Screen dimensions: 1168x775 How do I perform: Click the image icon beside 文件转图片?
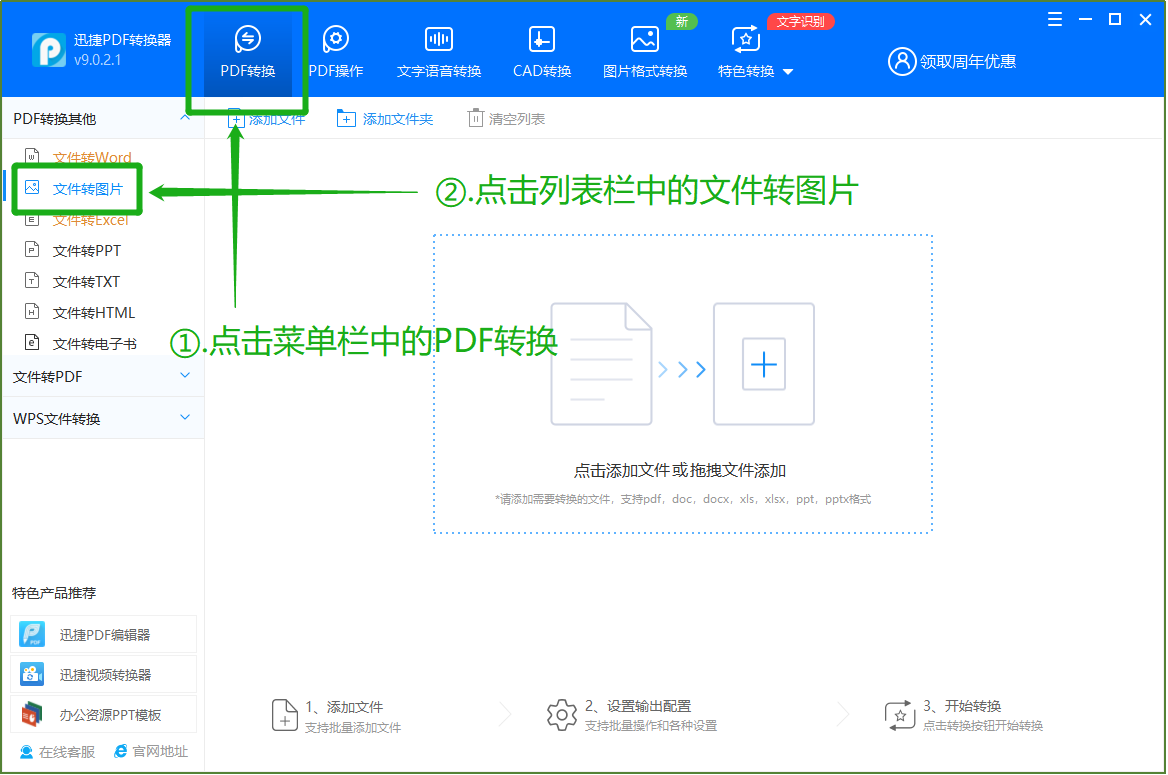click(32, 187)
